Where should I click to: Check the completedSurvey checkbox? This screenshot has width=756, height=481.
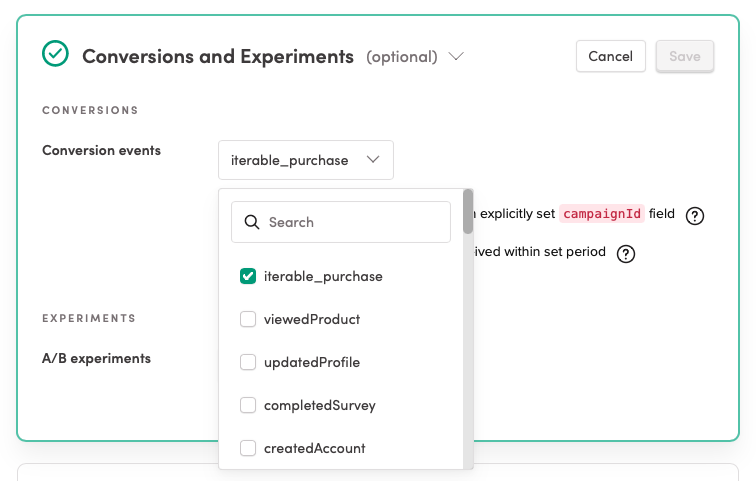tap(248, 405)
